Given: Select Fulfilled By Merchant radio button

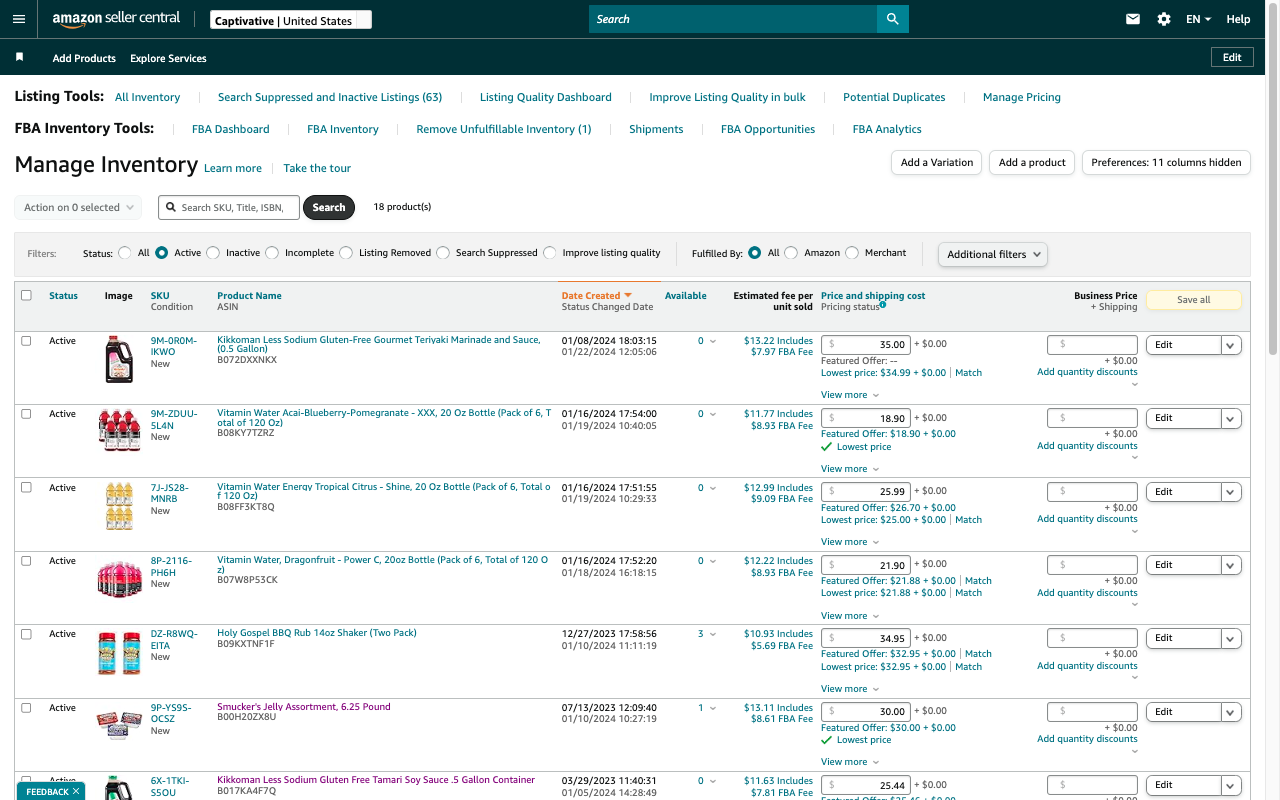Looking at the screenshot, I should 852,253.
